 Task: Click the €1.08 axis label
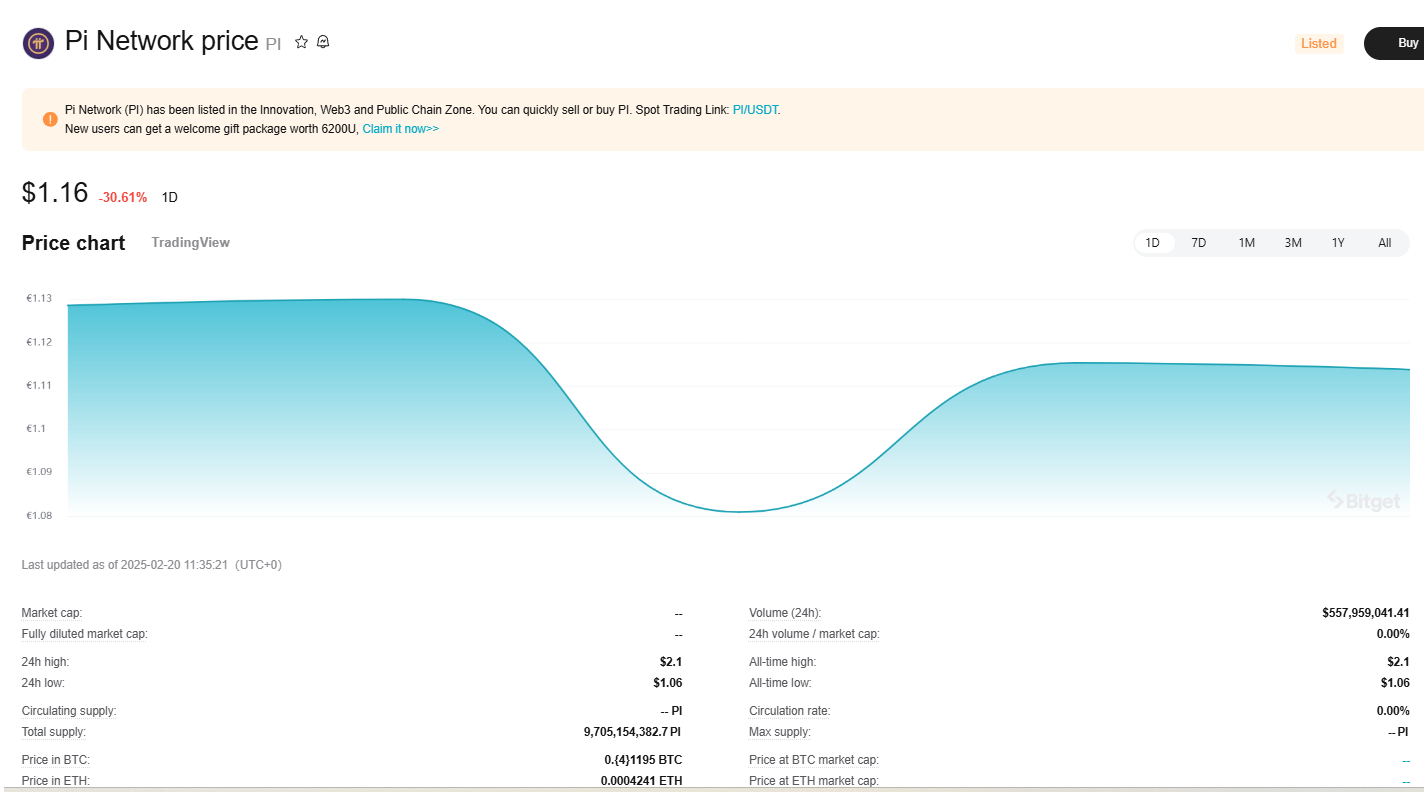coord(39,515)
